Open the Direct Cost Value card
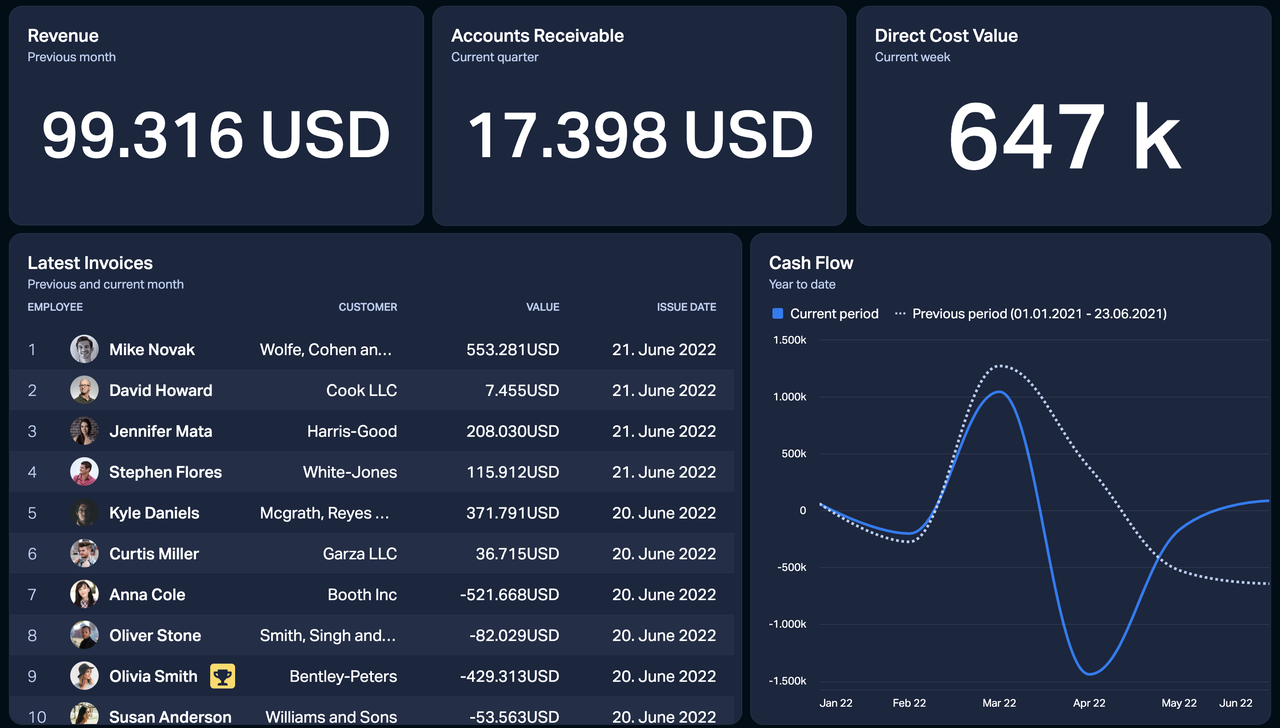The width and height of the screenshot is (1280, 728). point(1063,115)
